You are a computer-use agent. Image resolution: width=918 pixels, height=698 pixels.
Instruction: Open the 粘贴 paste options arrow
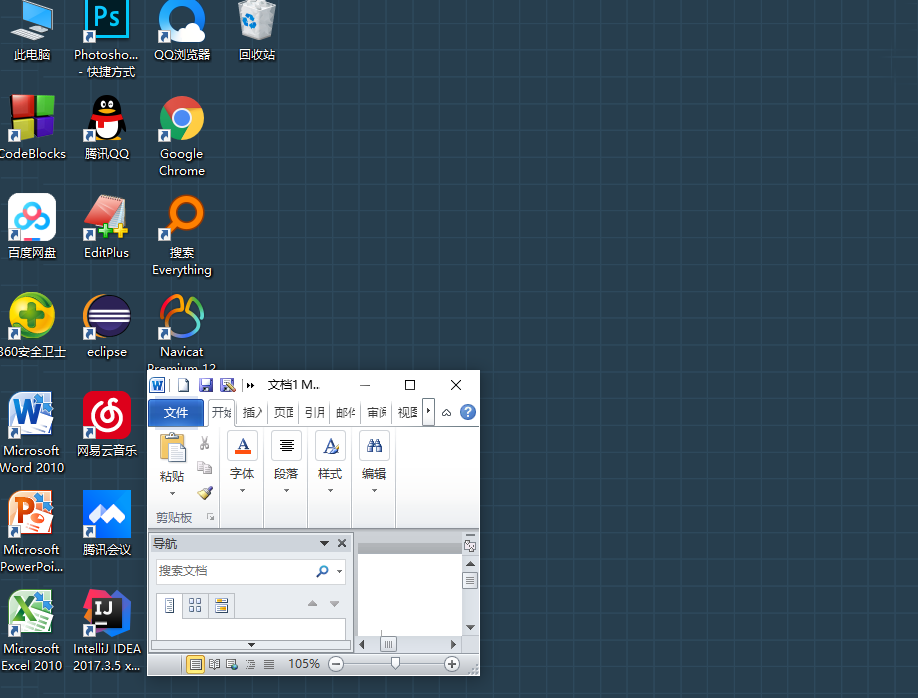point(173,494)
